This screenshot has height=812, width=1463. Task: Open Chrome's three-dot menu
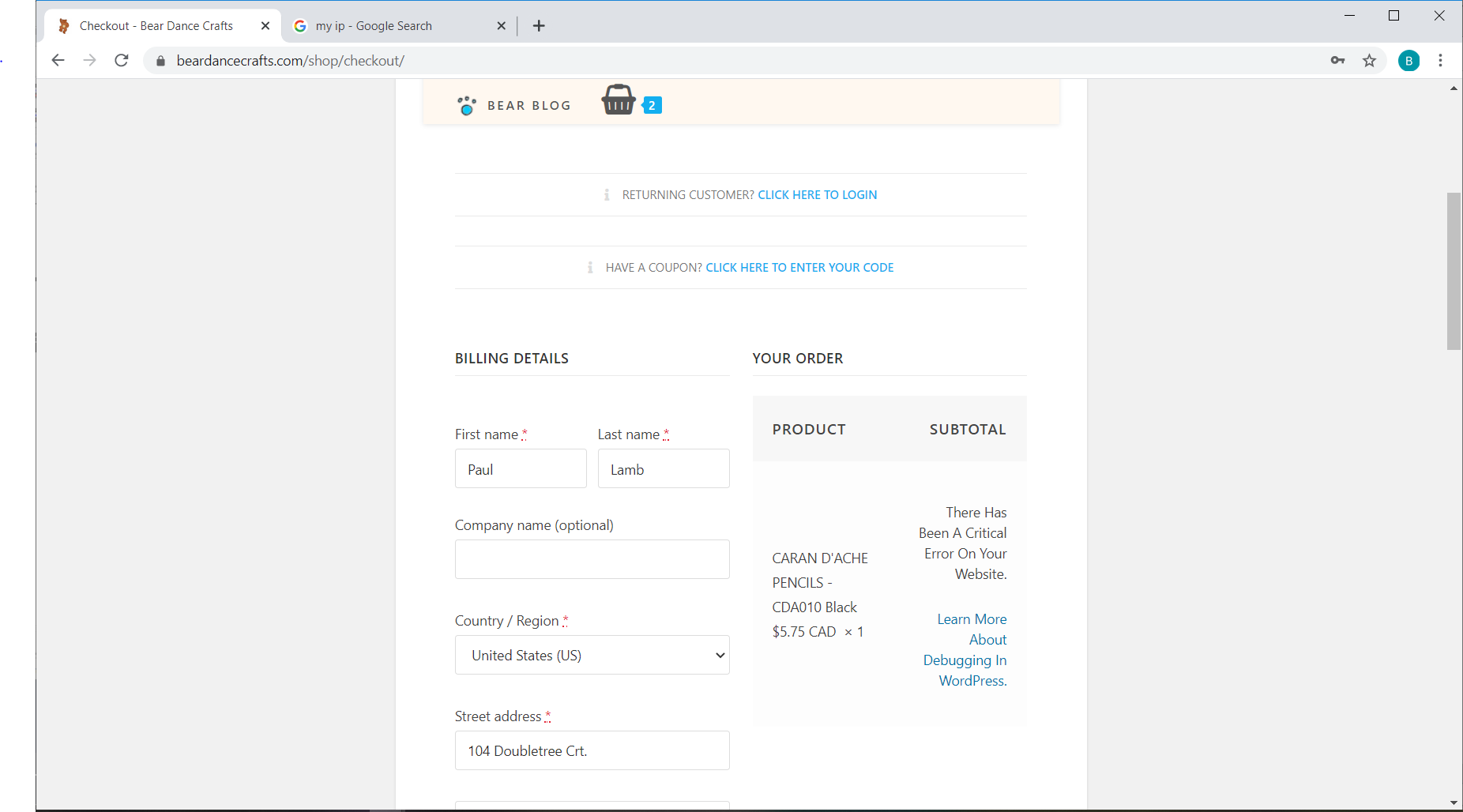point(1440,61)
